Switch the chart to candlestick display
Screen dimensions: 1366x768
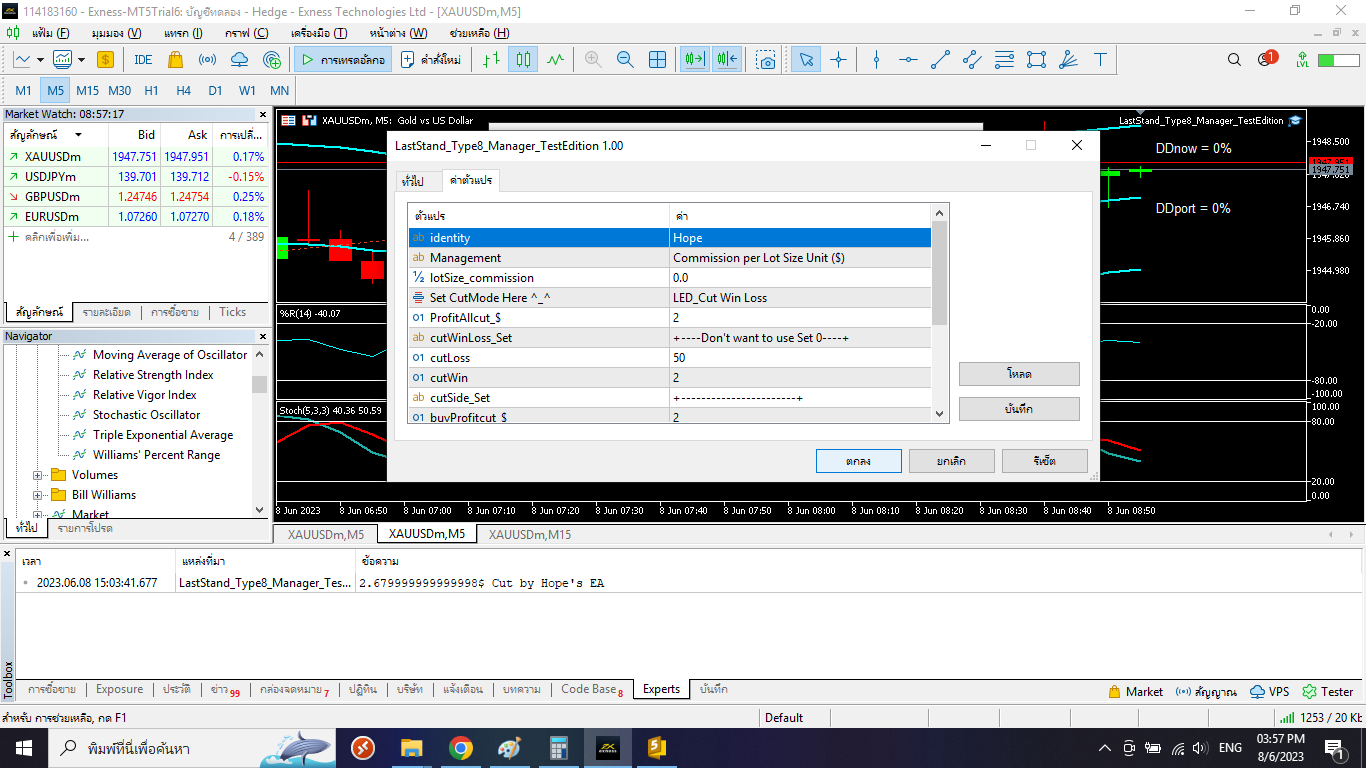click(x=524, y=59)
